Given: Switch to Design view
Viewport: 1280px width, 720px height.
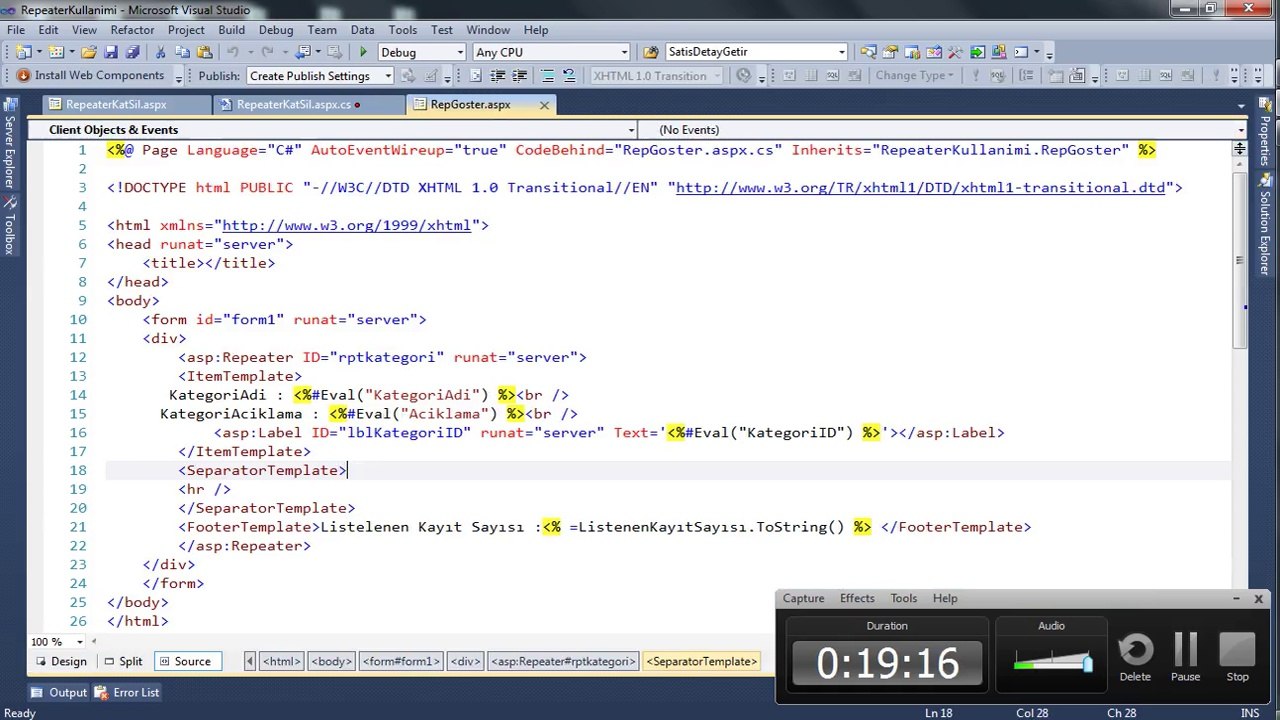Looking at the screenshot, I should tap(61, 661).
